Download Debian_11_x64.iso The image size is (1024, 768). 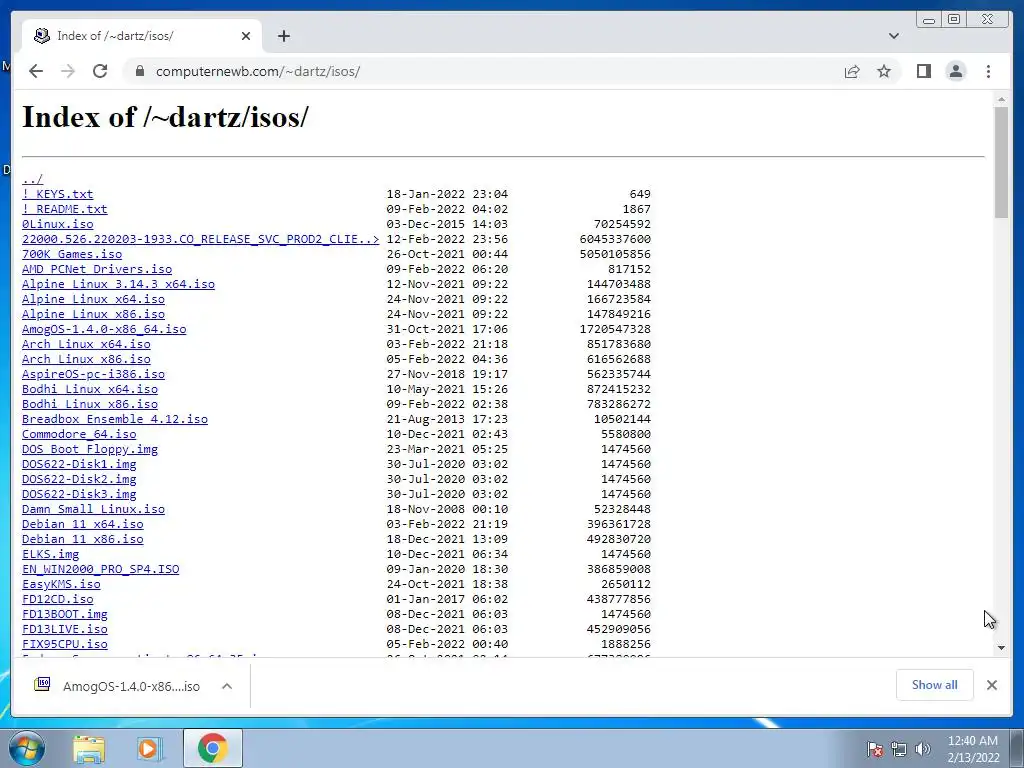(x=82, y=524)
